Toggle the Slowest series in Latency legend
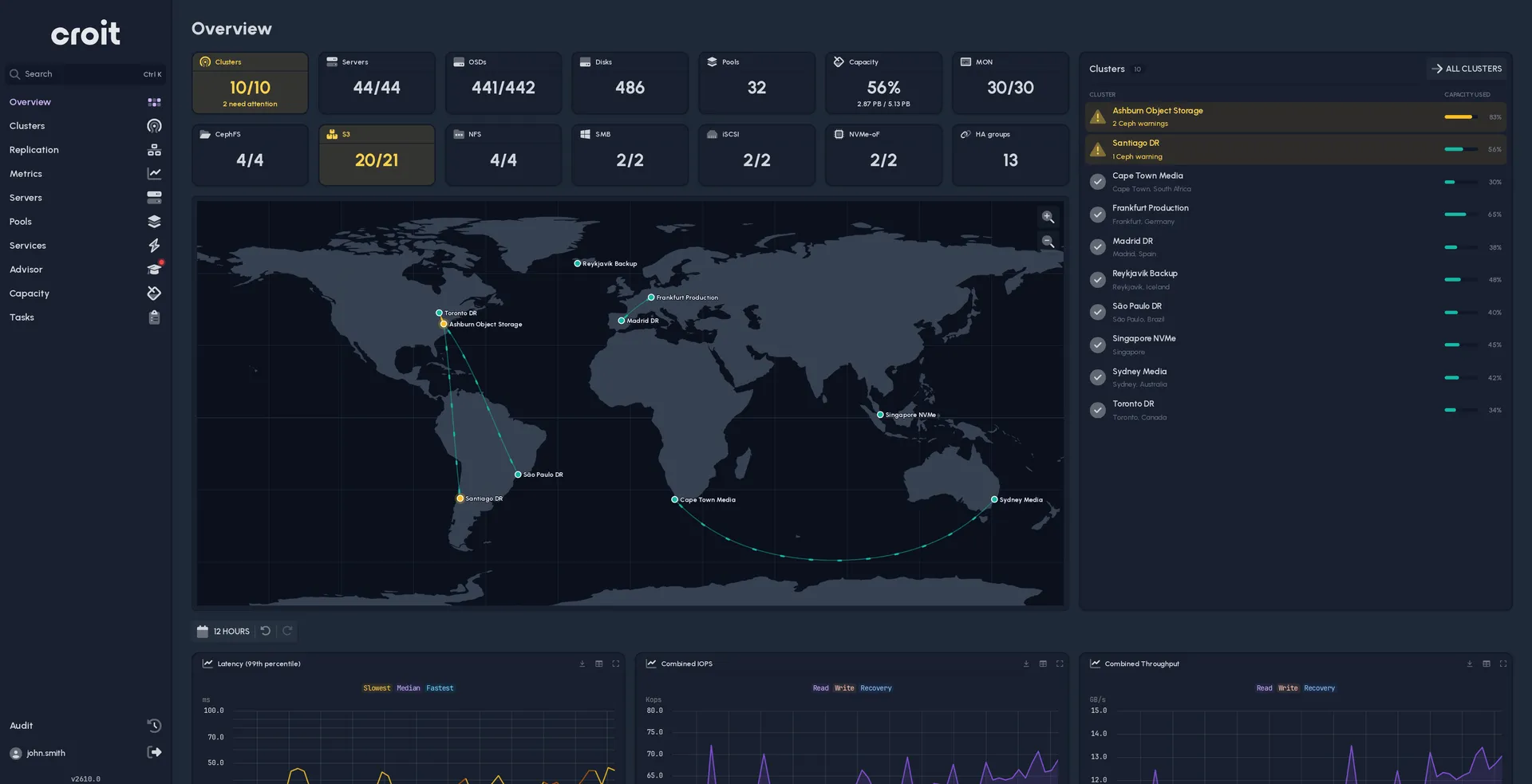This screenshot has width=1532, height=784. click(x=377, y=688)
